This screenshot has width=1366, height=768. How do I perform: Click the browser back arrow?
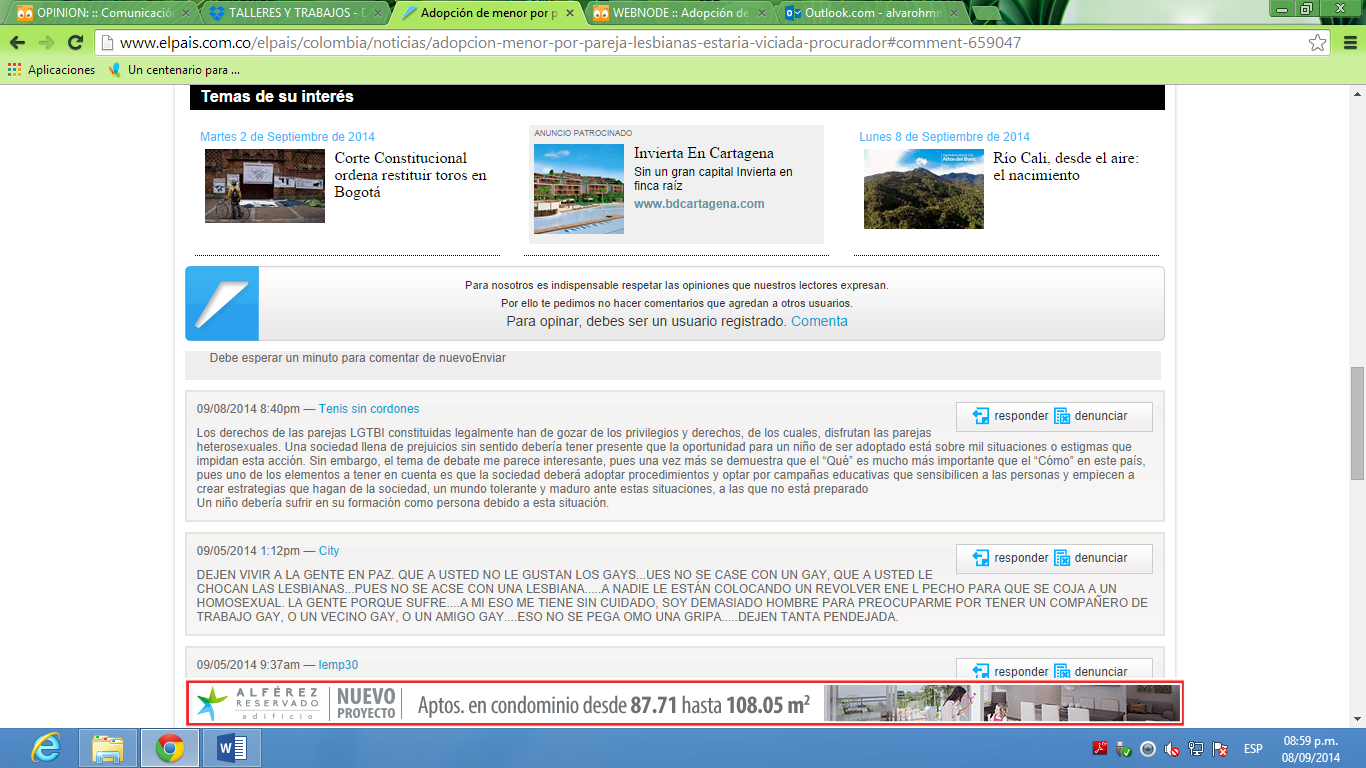pyautogui.click(x=17, y=43)
